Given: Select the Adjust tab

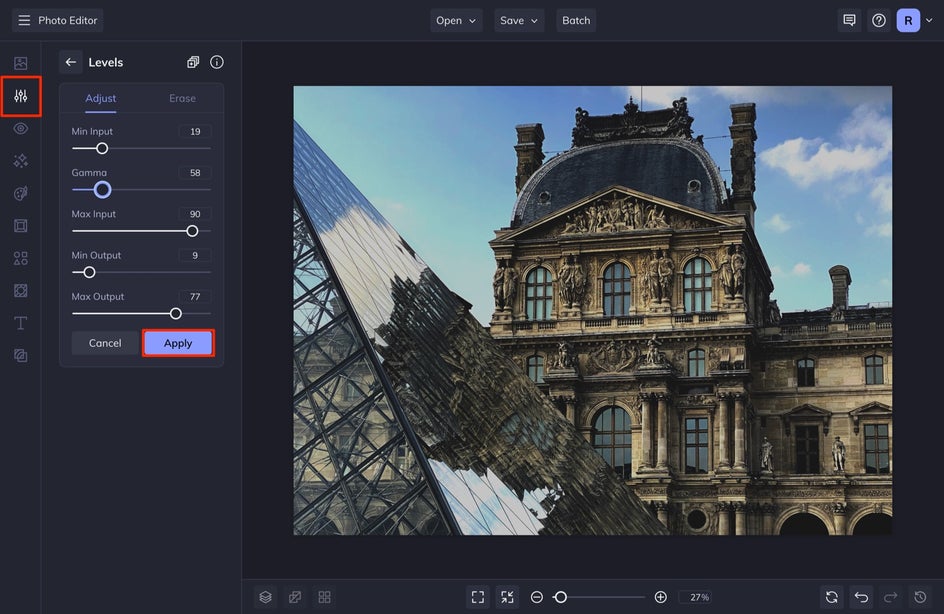Looking at the screenshot, I should (x=101, y=98).
